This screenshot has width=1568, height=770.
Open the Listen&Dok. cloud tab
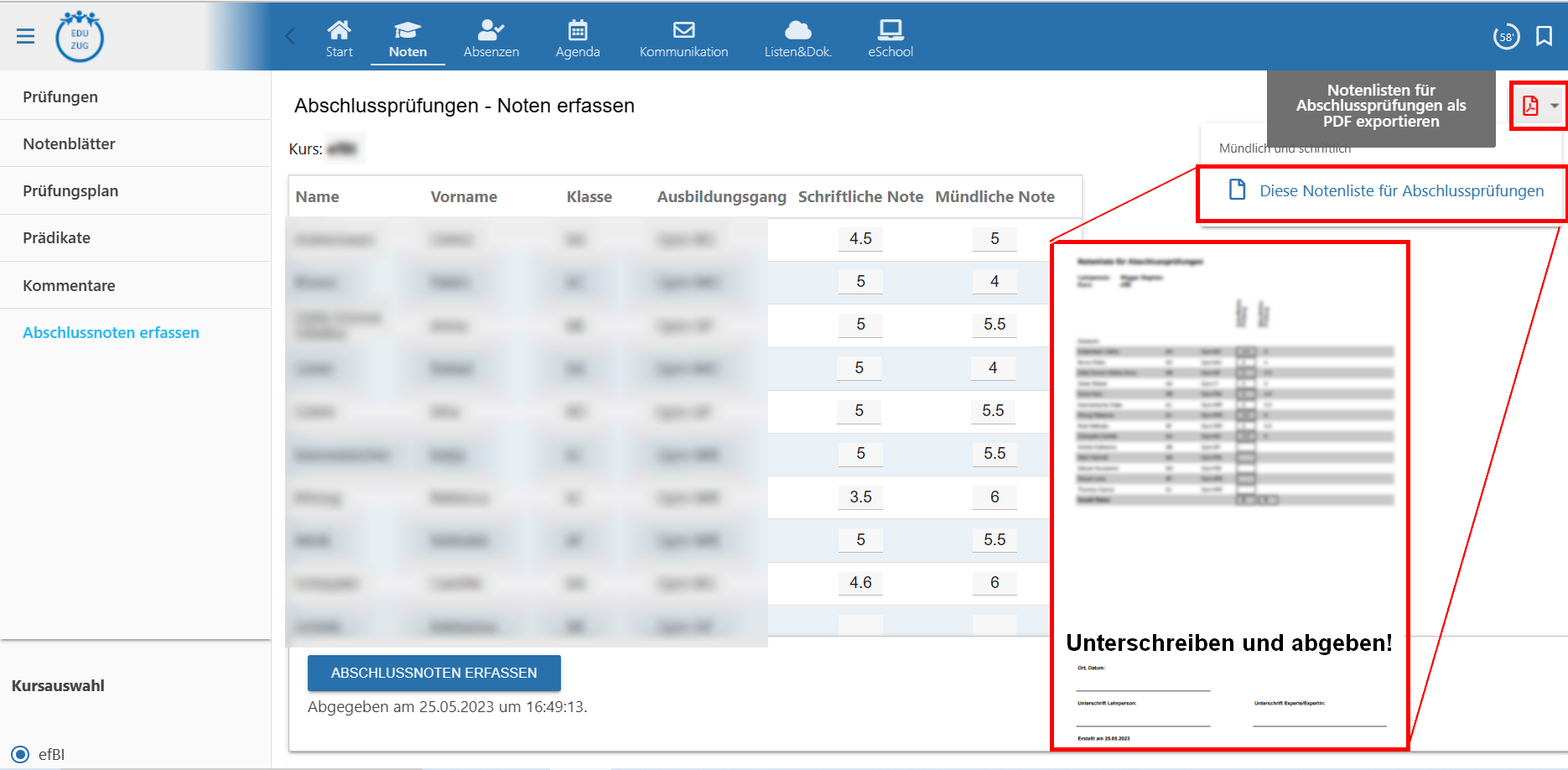coord(797,39)
